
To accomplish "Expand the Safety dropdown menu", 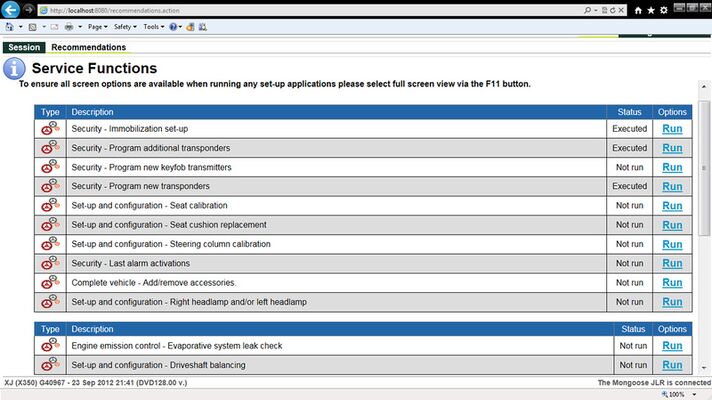I will (x=125, y=27).
